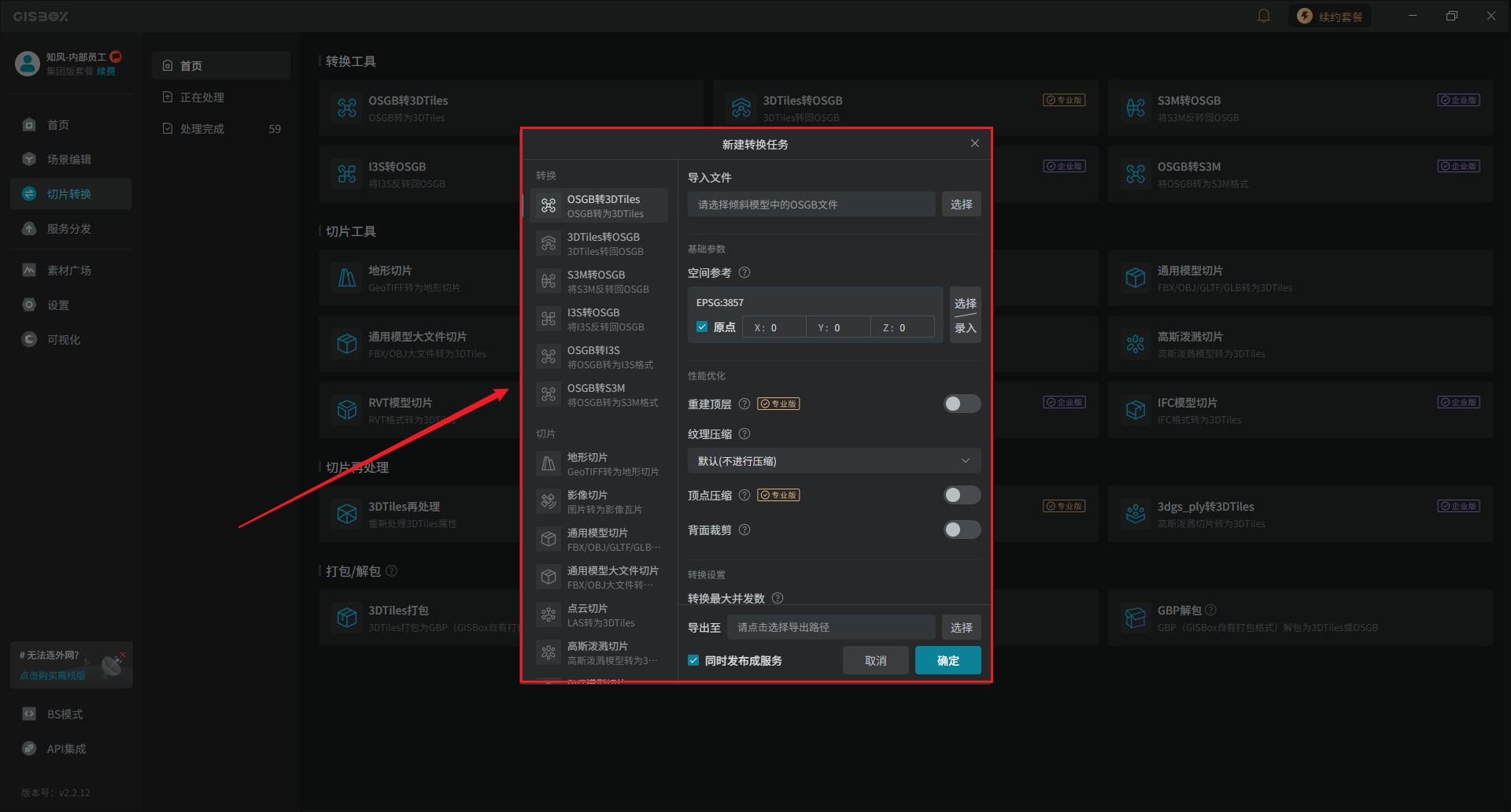
Task: Click the 导出至 path input field
Action: (x=831, y=627)
